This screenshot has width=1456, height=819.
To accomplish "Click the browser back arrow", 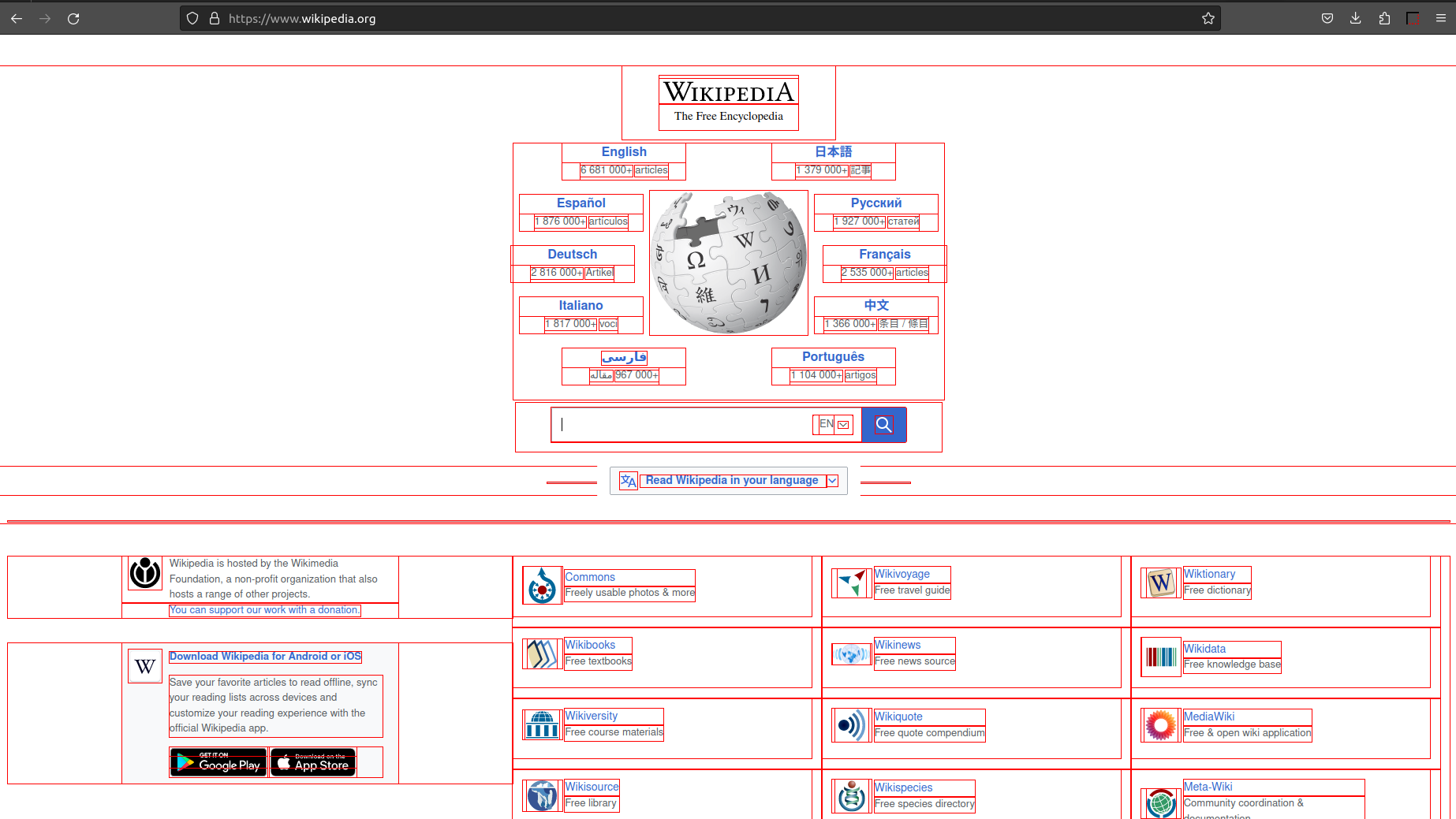I will point(17,18).
